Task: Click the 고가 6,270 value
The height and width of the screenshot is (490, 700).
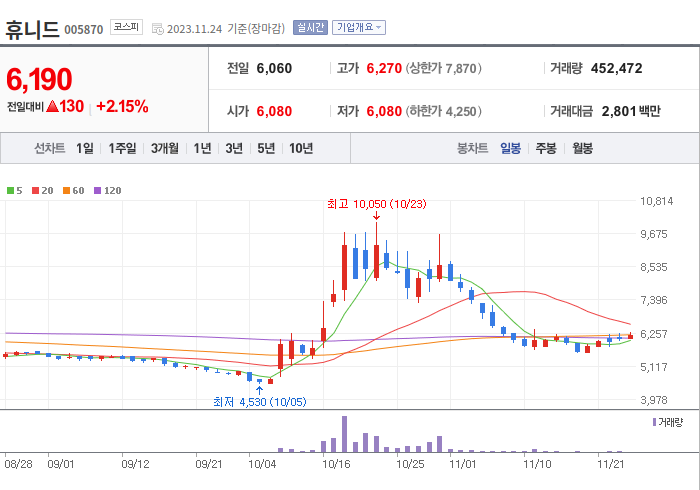Action: point(384,68)
